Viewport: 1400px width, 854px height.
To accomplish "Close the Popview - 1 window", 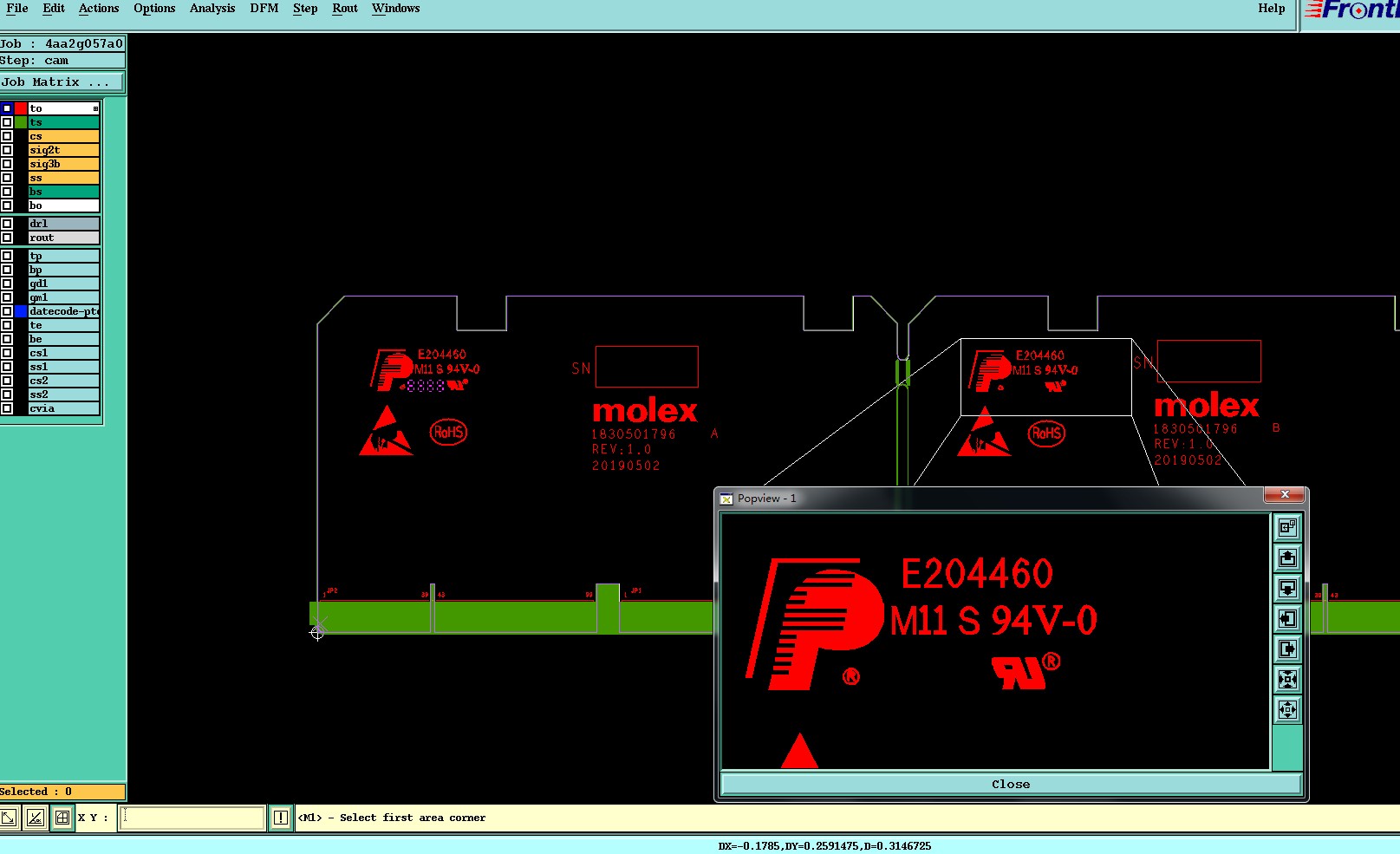I will pyautogui.click(x=1285, y=494).
